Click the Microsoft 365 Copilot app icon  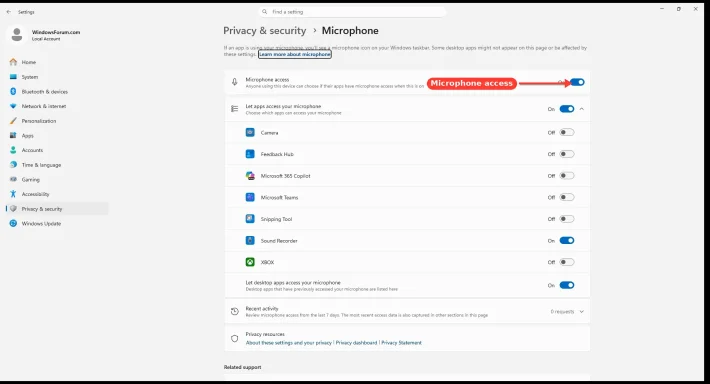point(250,176)
